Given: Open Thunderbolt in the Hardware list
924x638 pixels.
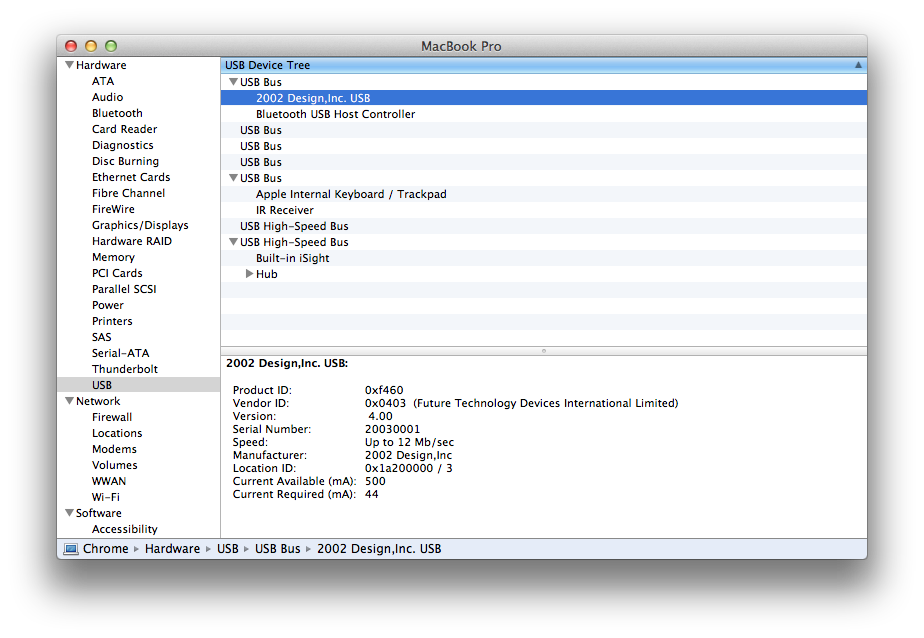Looking at the screenshot, I should click(x=125, y=369).
